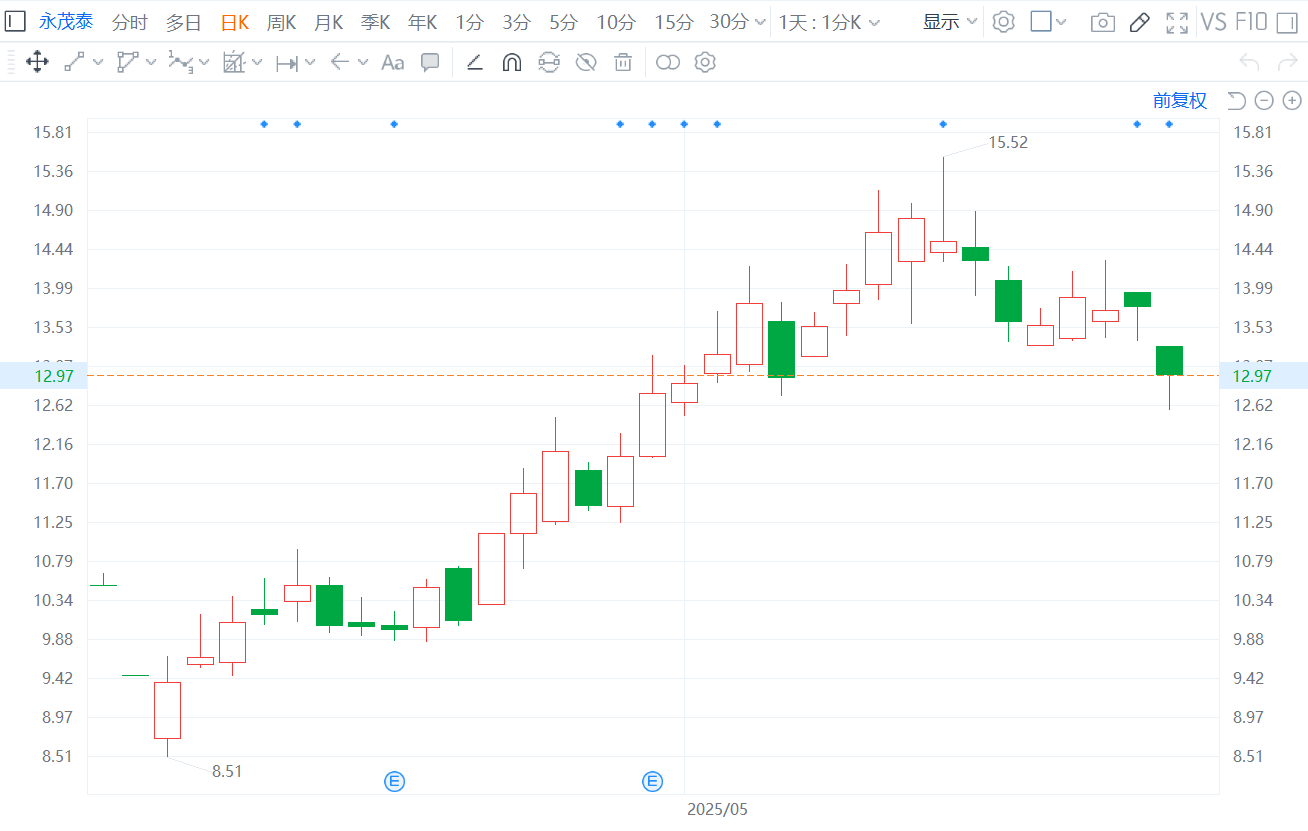This screenshot has width=1308, height=831.
Task: Click the overlapping circles icon
Action: pyautogui.click(x=668, y=63)
